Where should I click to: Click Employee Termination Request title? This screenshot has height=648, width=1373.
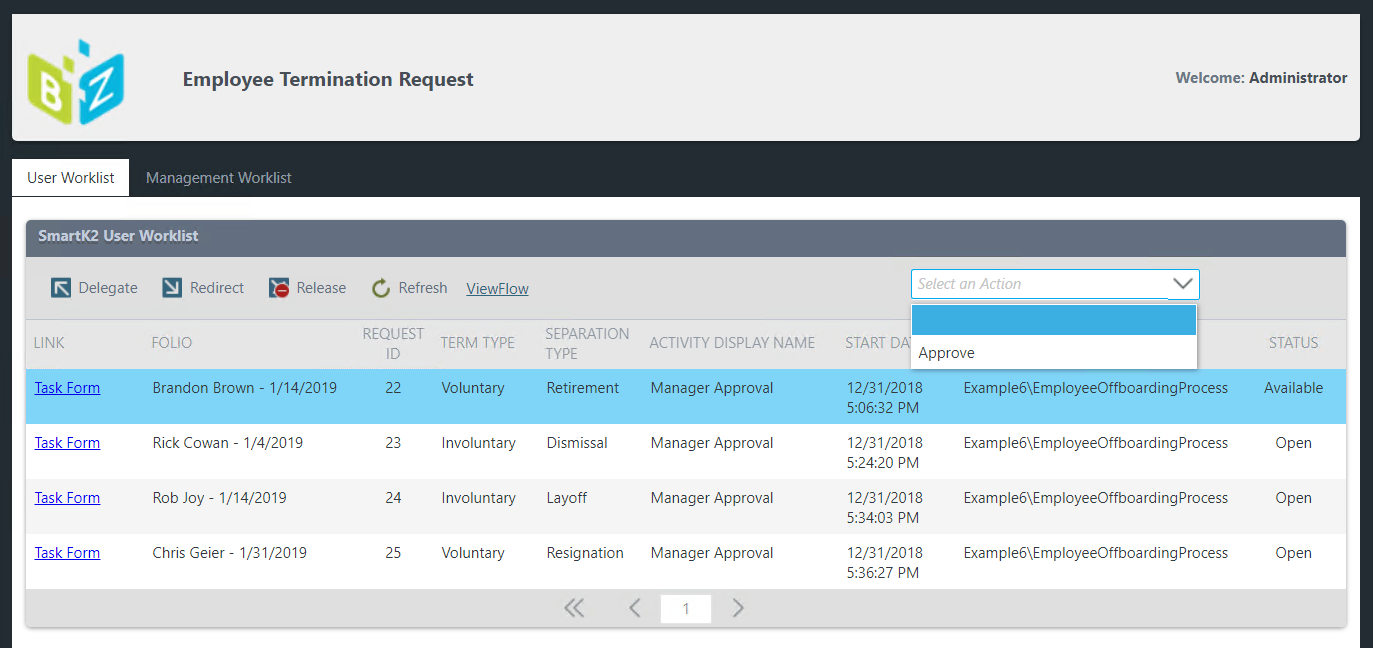[328, 79]
